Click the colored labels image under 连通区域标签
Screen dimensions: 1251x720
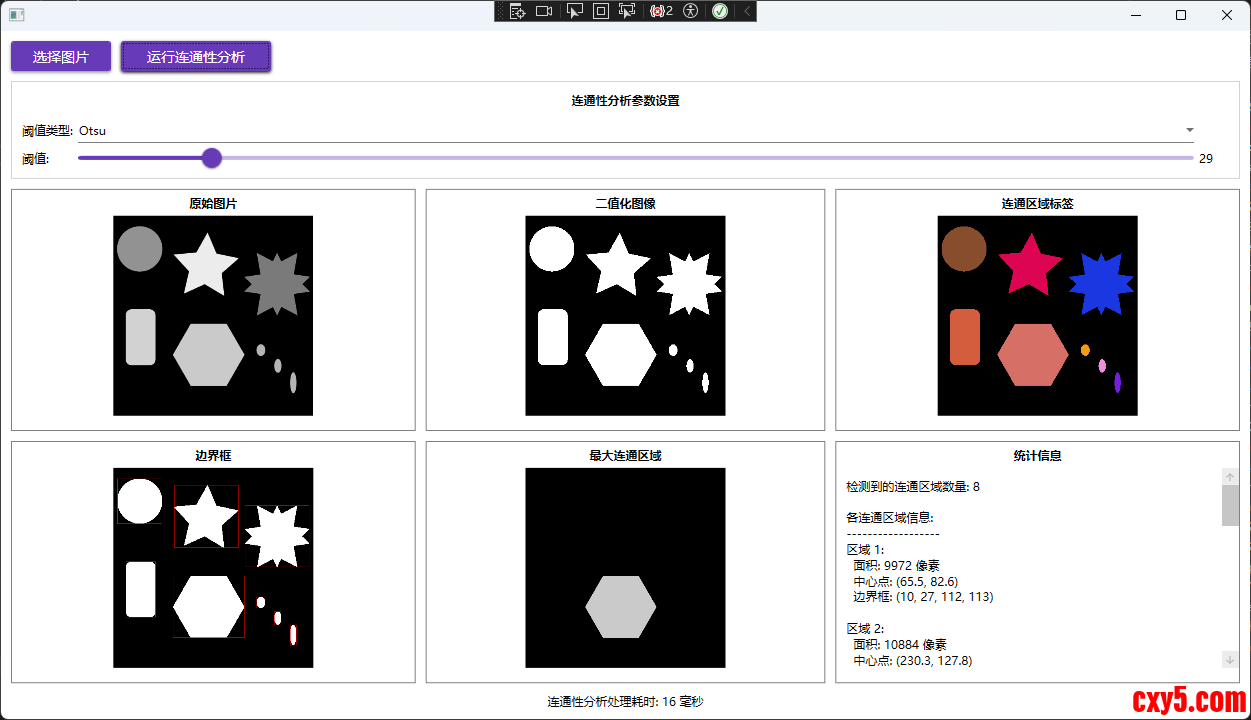1037,315
